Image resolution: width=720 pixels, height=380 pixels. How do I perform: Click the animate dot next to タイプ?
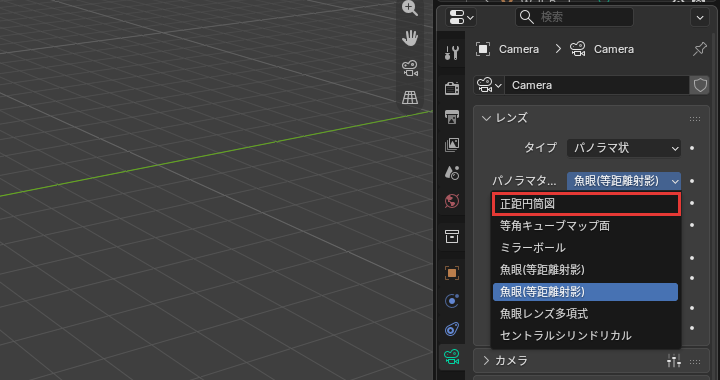[x=692, y=148]
